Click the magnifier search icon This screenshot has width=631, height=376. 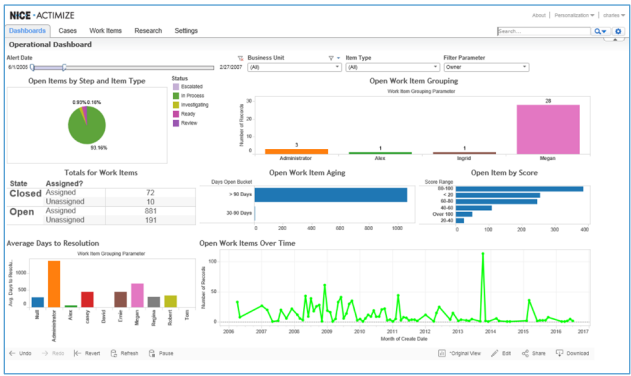click(600, 31)
